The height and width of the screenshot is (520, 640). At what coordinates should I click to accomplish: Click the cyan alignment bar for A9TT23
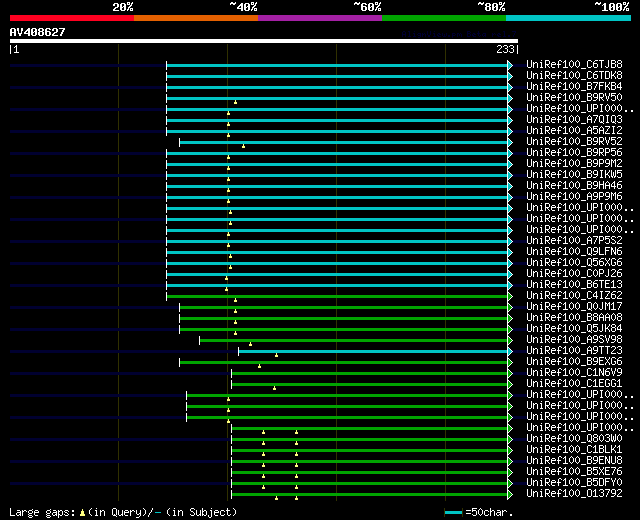pyautogui.click(x=373, y=352)
